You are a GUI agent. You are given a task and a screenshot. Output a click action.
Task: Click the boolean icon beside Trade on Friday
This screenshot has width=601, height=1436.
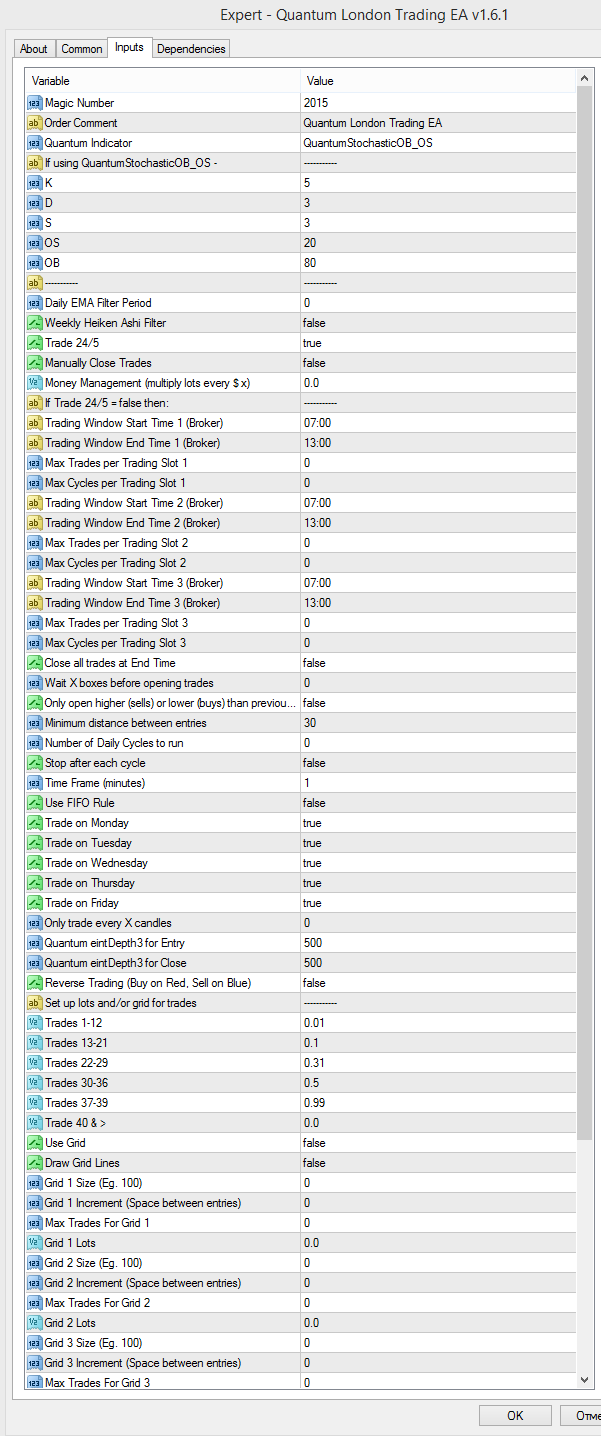pyautogui.click(x=34, y=903)
